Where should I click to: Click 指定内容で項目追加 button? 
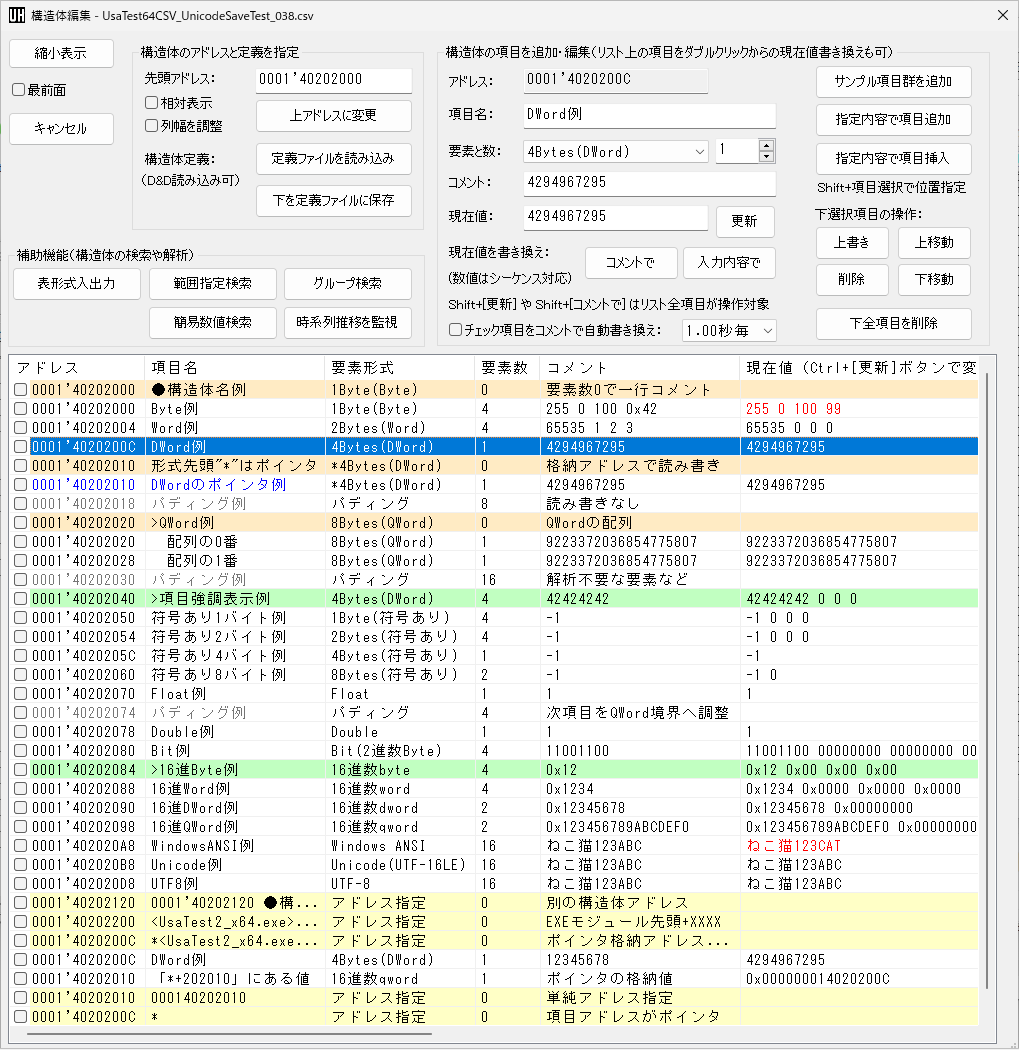click(x=893, y=120)
